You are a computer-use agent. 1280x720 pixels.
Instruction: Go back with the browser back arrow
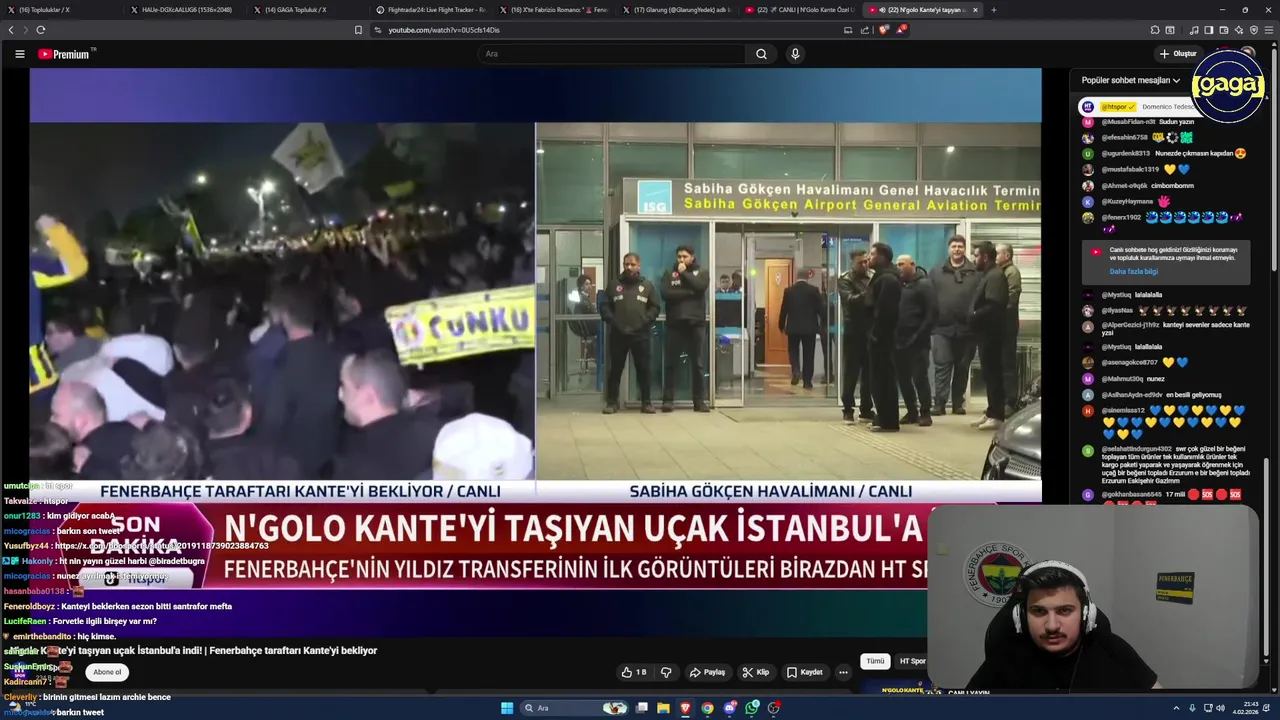pos(11,30)
